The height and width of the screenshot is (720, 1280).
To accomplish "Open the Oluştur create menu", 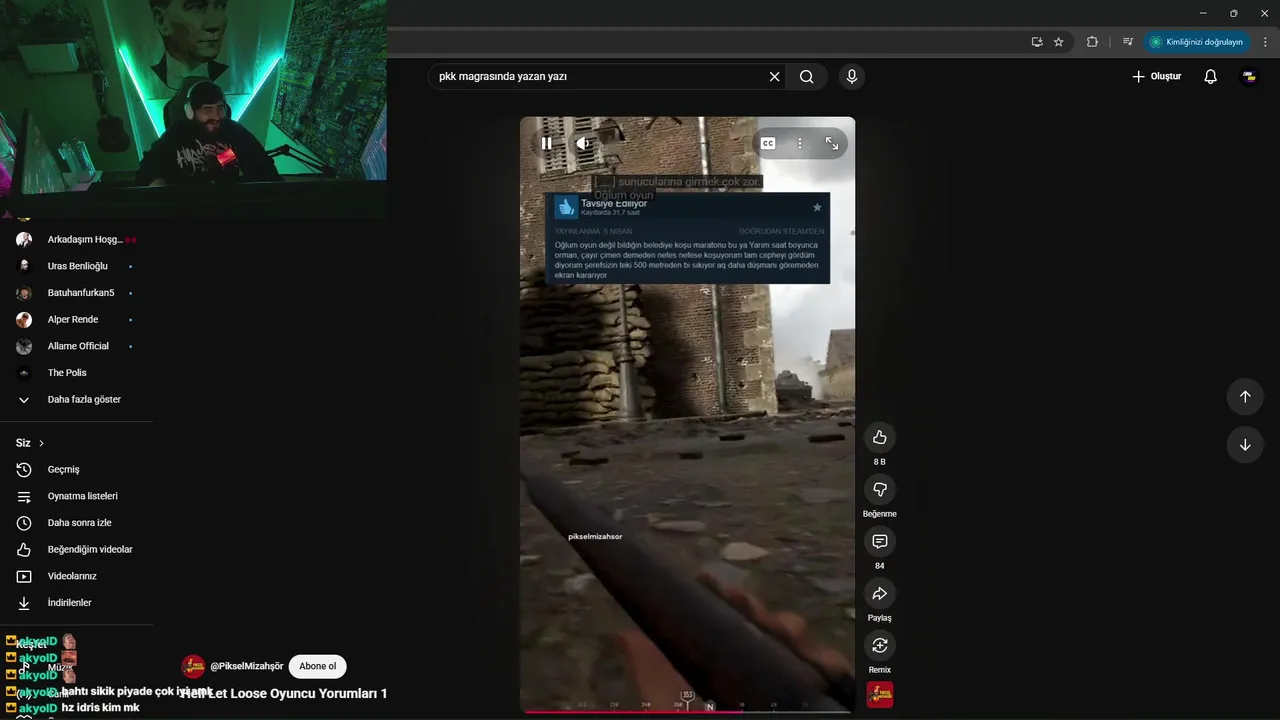I will [1157, 76].
